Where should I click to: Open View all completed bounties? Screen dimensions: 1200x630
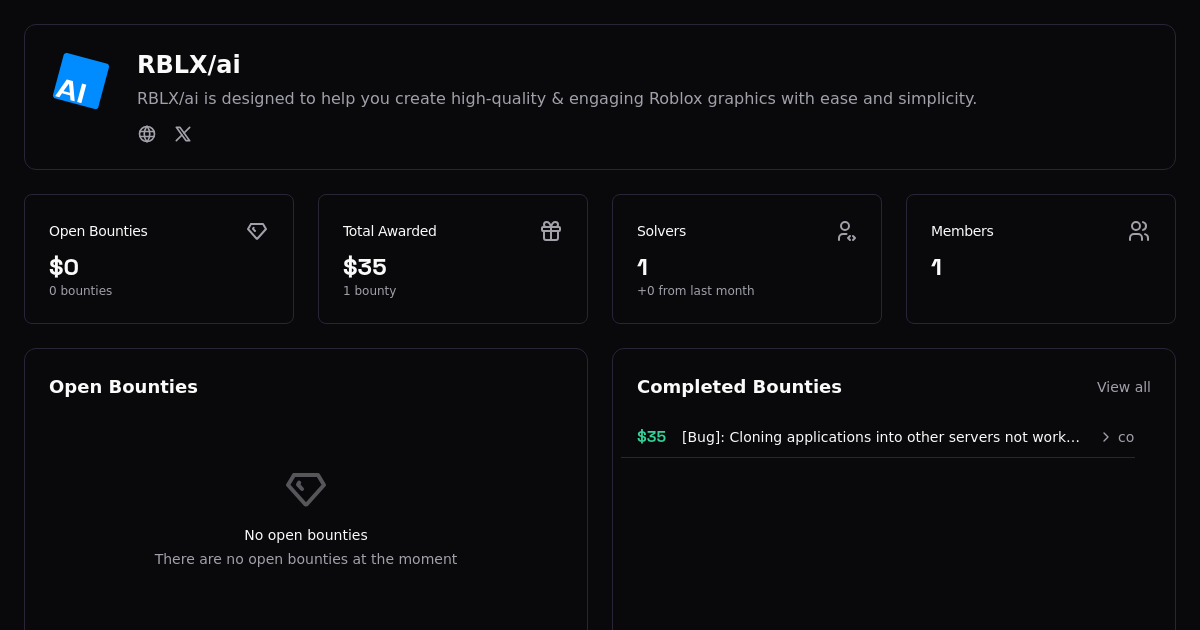pos(1123,387)
